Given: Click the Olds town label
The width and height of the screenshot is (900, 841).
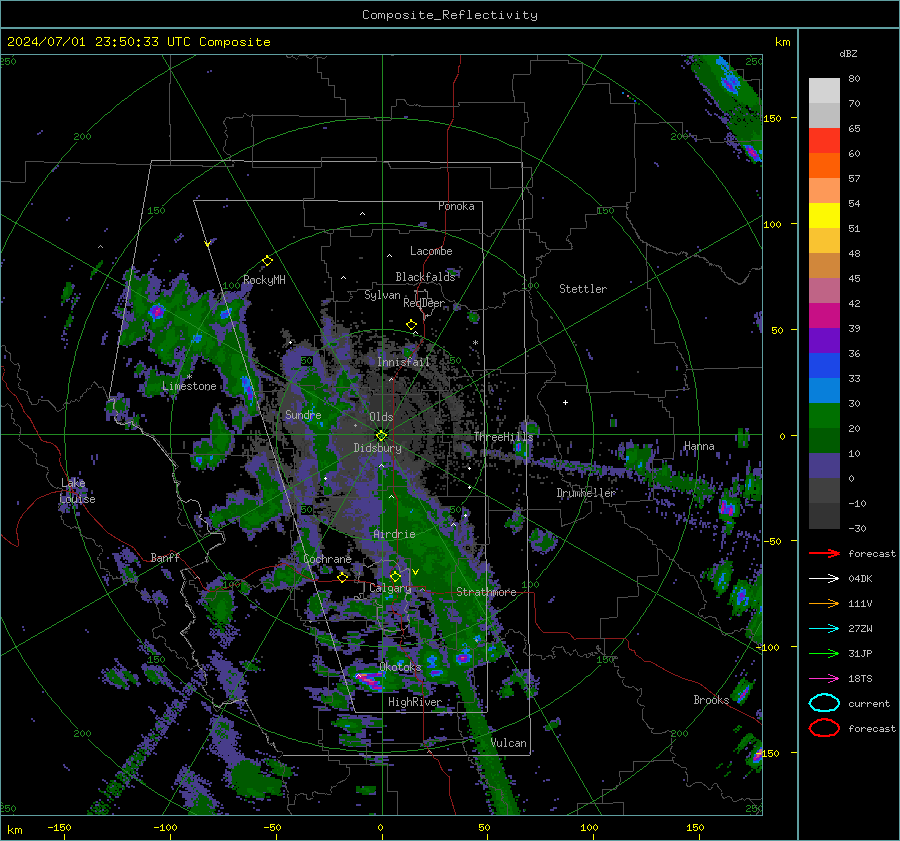Looking at the screenshot, I should 381,417.
